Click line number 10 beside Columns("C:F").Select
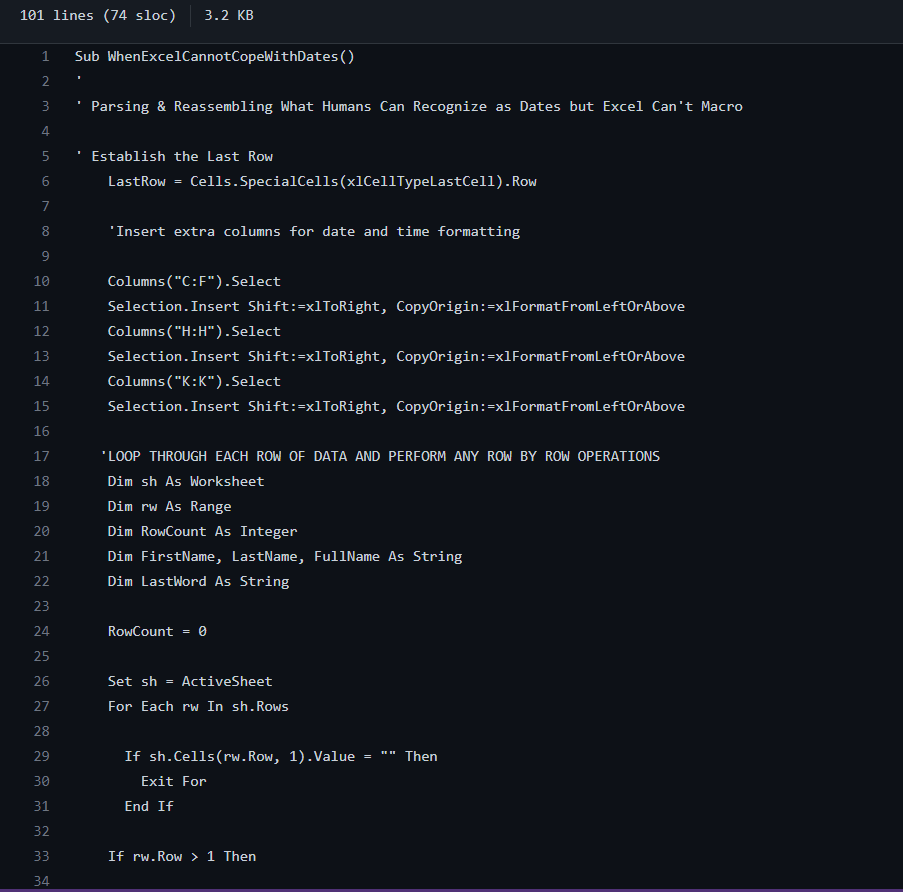The image size is (903, 892). 42,281
